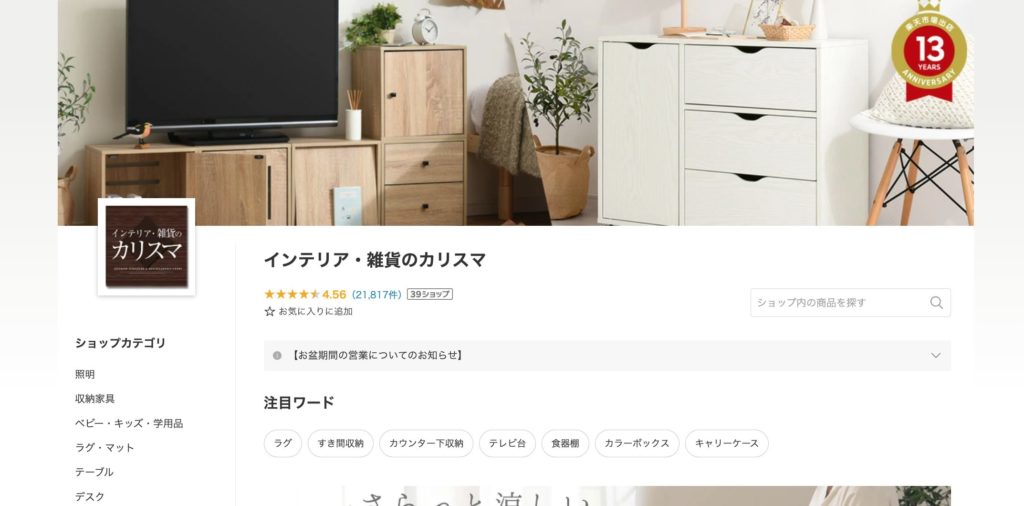Open the 収納家具 category
1024x506 pixels.
[95, 399]
